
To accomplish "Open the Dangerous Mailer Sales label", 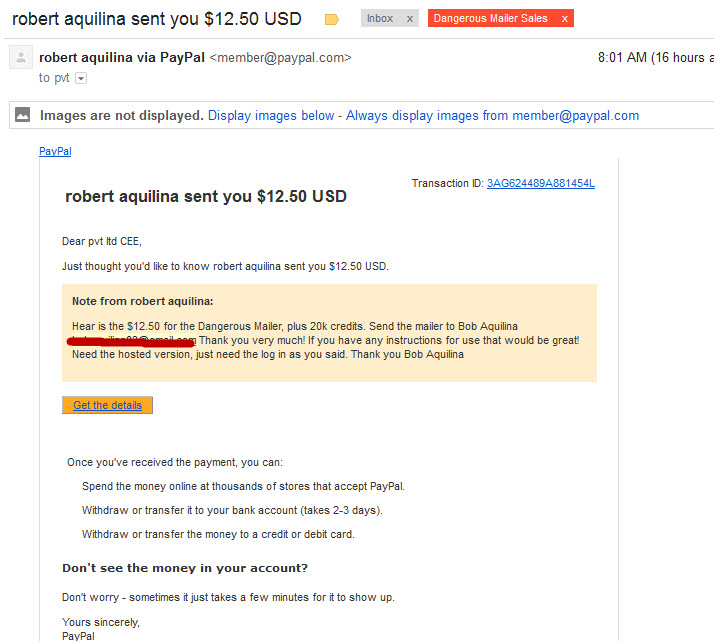I will click(490, 18).
